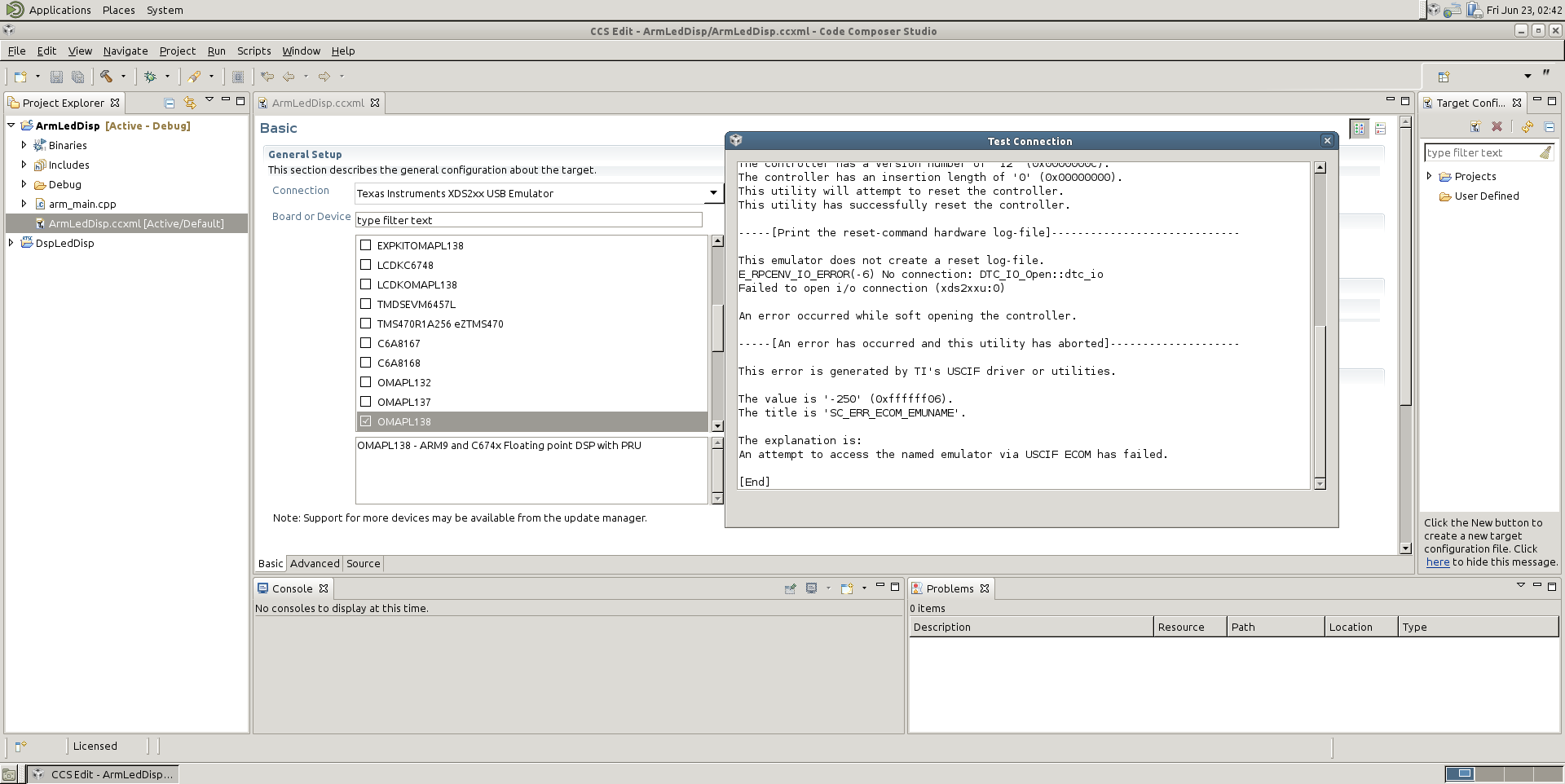Viewport: 1565px width, 784px height.
Task: Select User Defined in Target Configurations
Action: pyautogui.click(x=1487, y=196)
